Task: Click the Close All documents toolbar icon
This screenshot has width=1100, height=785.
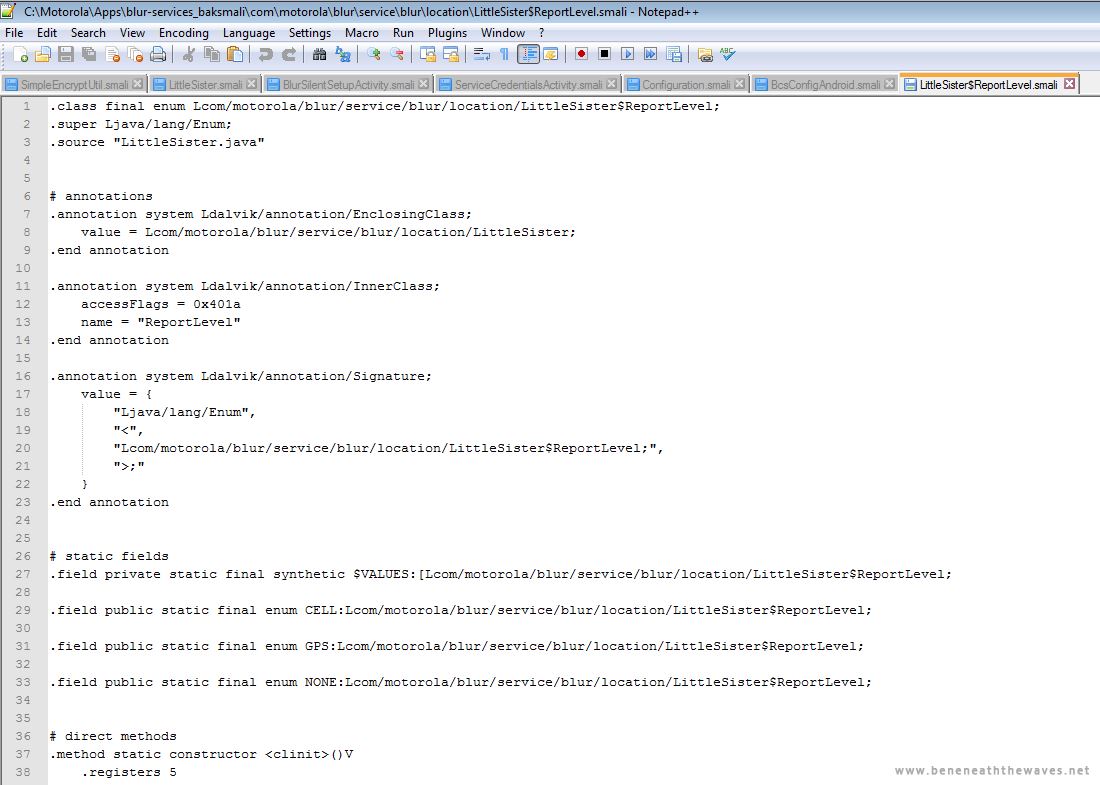Action: [135, 55]
